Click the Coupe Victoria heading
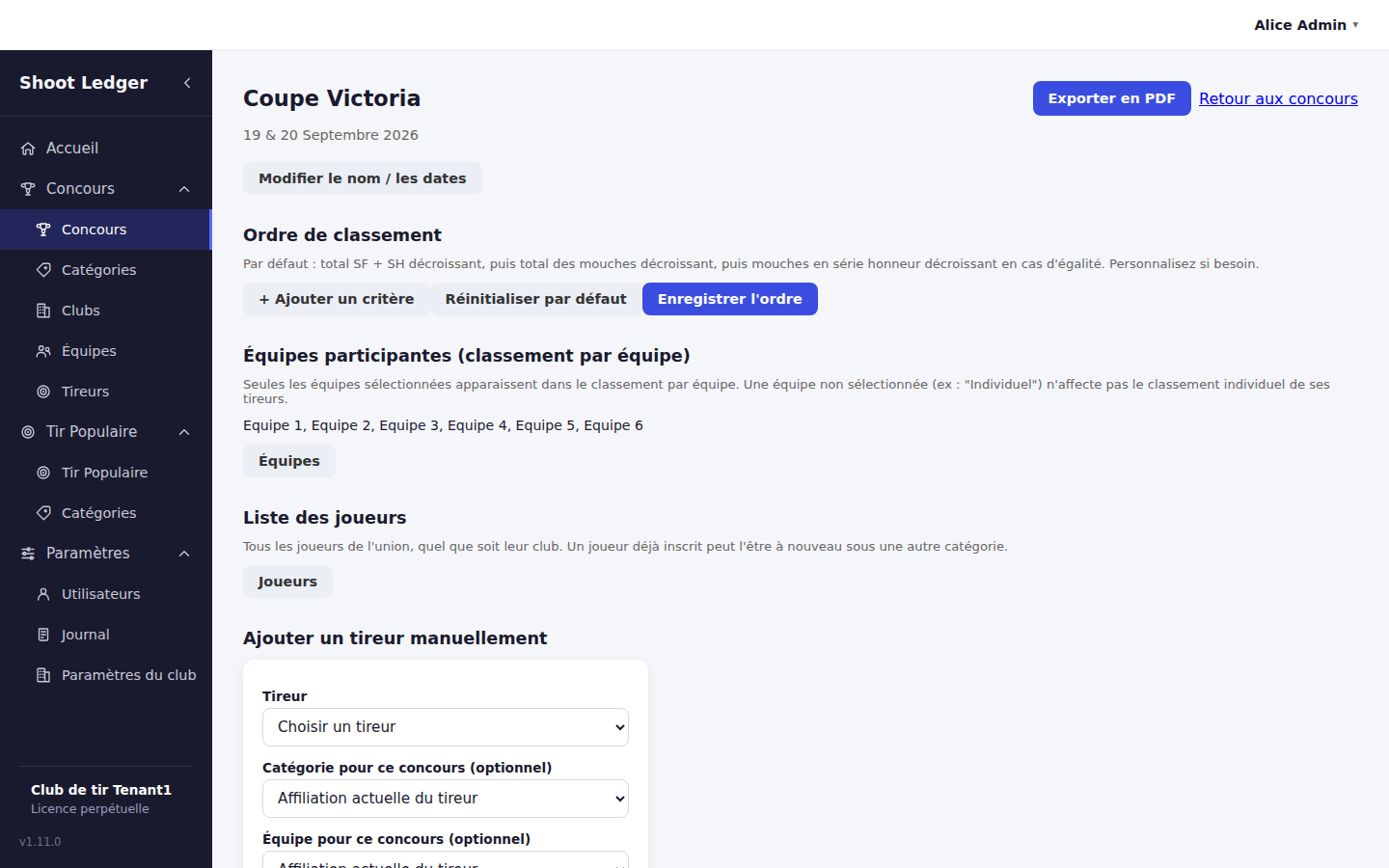The height and width of the screenshot is (868, 1389). (332, 98)
